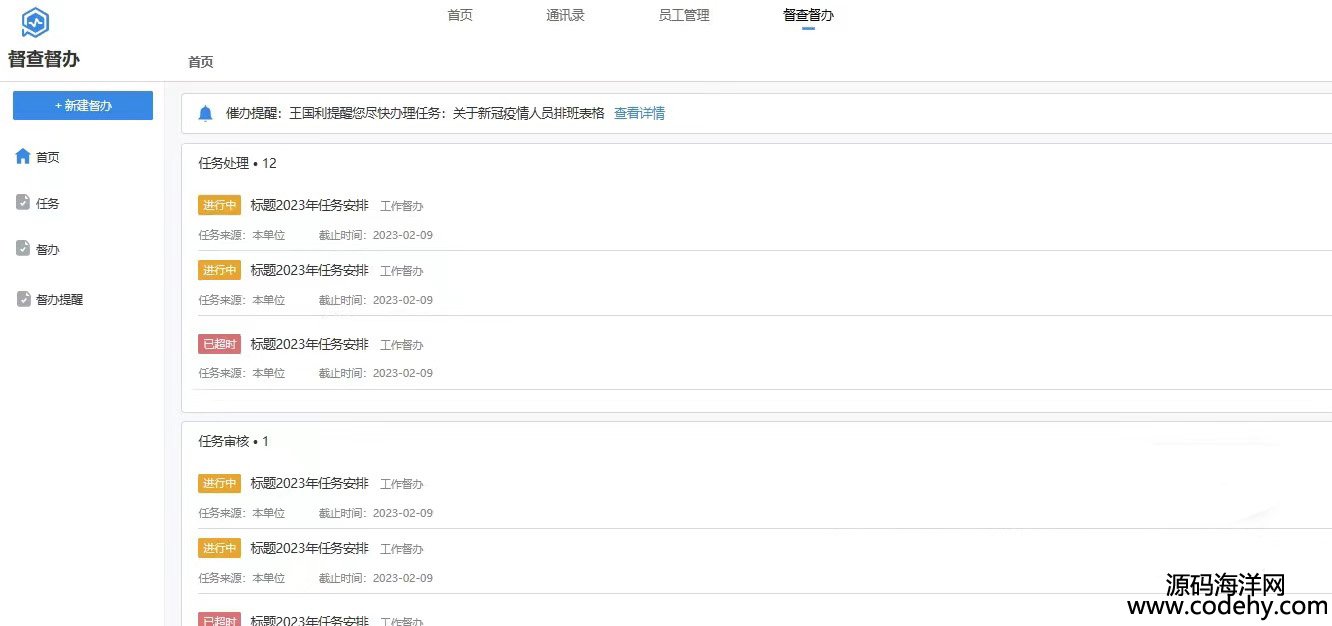This screenshot has height=626, width=1332.
Task: Click the red 已超时 tag in 任务处理
Action: (x=219, y=344)
